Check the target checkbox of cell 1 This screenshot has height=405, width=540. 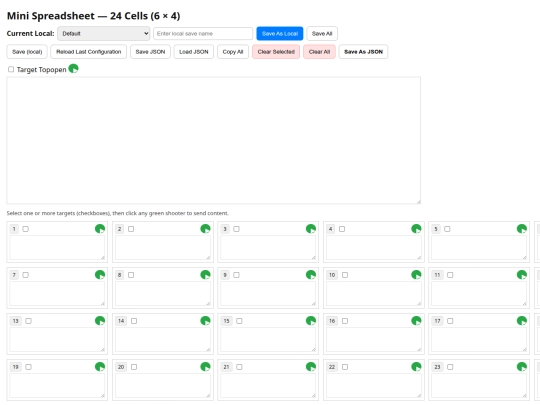click(25, 229)
